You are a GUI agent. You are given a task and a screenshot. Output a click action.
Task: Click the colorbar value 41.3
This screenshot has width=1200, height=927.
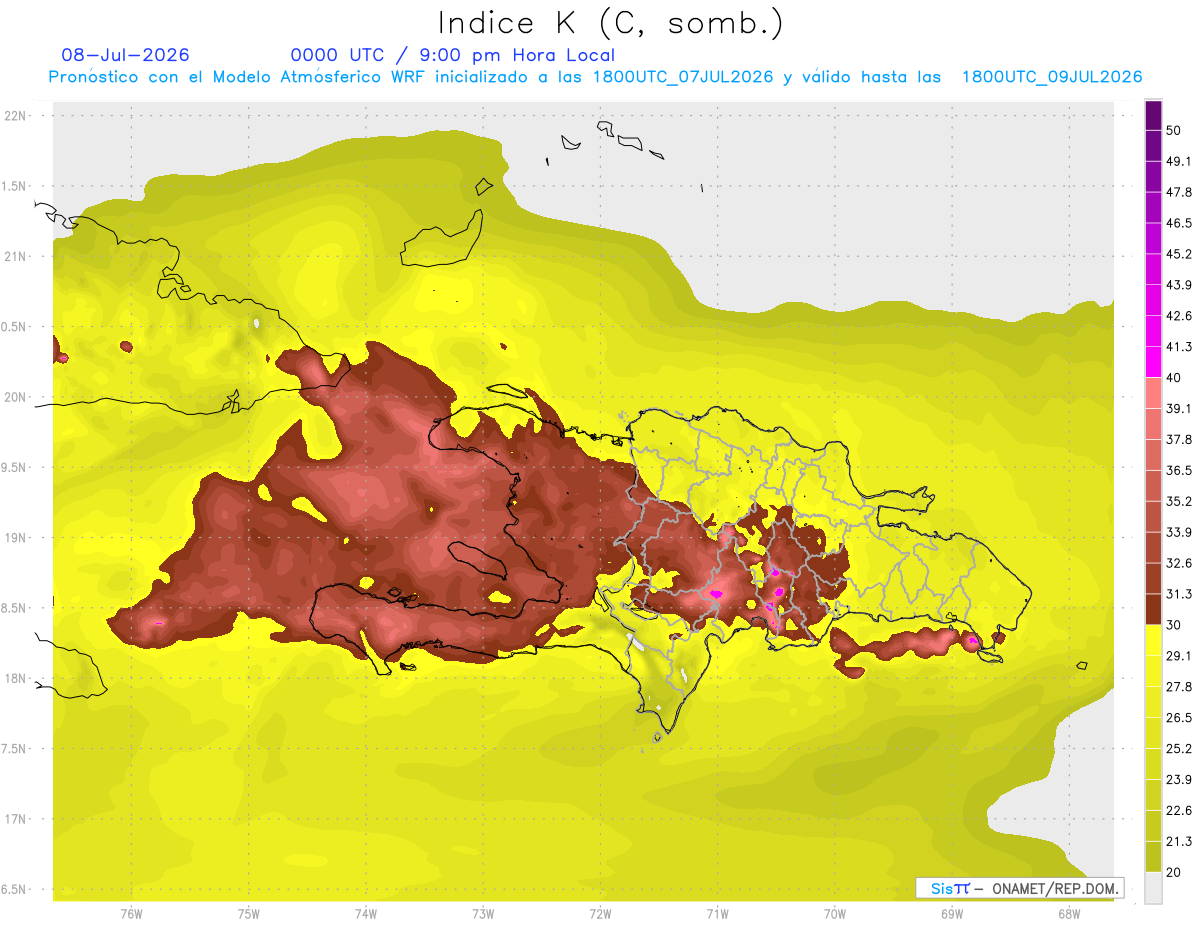[x=1178, y=347]
